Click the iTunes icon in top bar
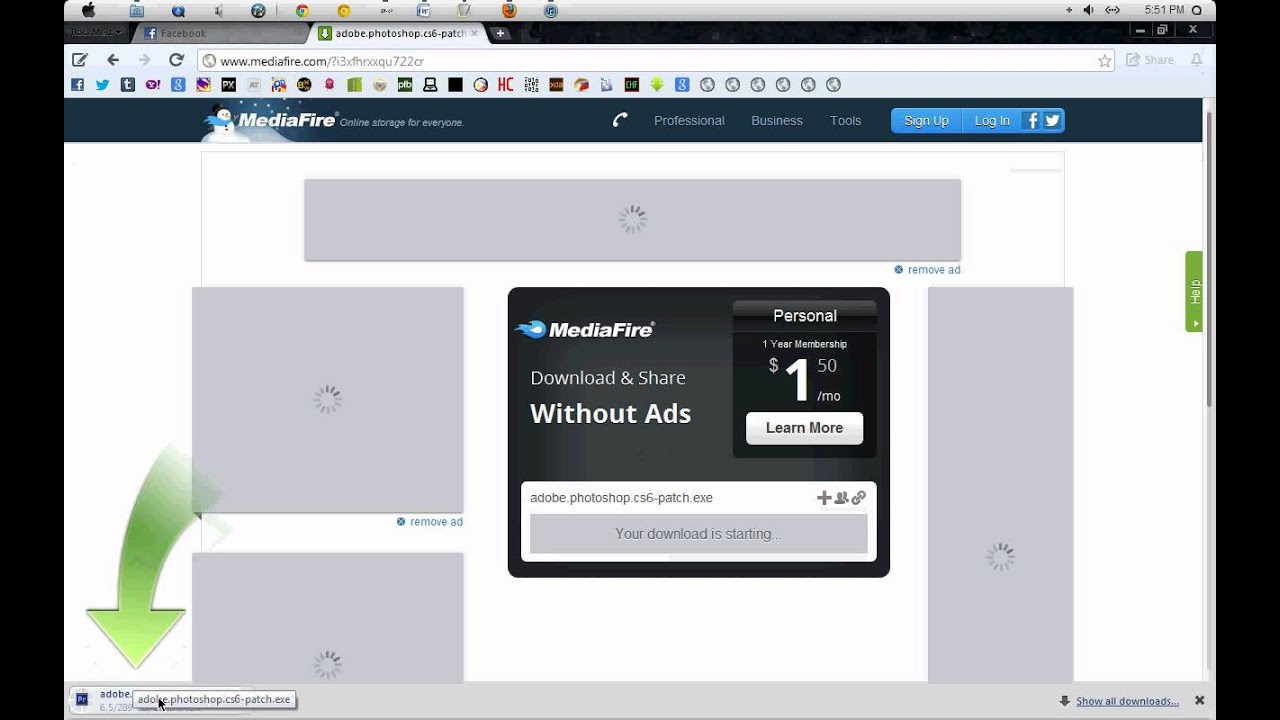The width and height of the screenshot is (1280, 720). (x=551, y=11)
